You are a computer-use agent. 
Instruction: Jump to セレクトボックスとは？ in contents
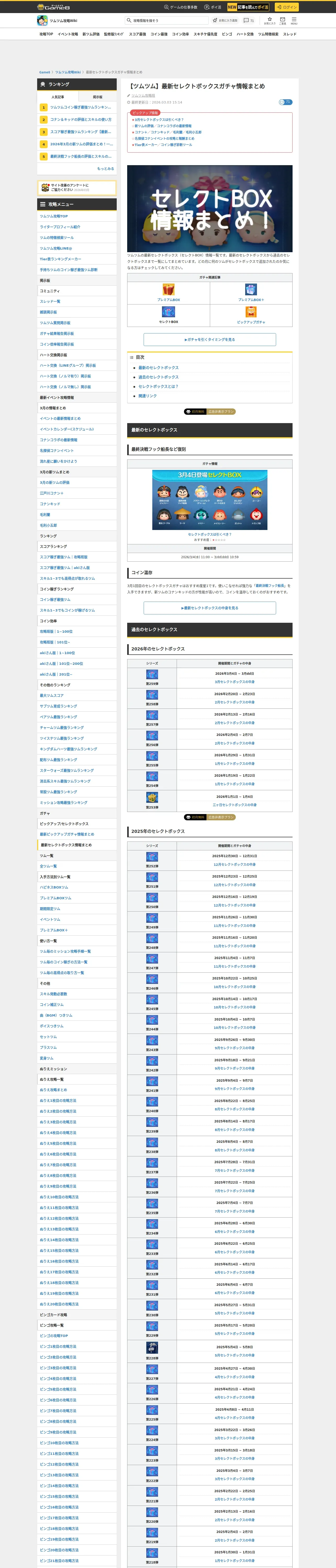click(158, 387)
